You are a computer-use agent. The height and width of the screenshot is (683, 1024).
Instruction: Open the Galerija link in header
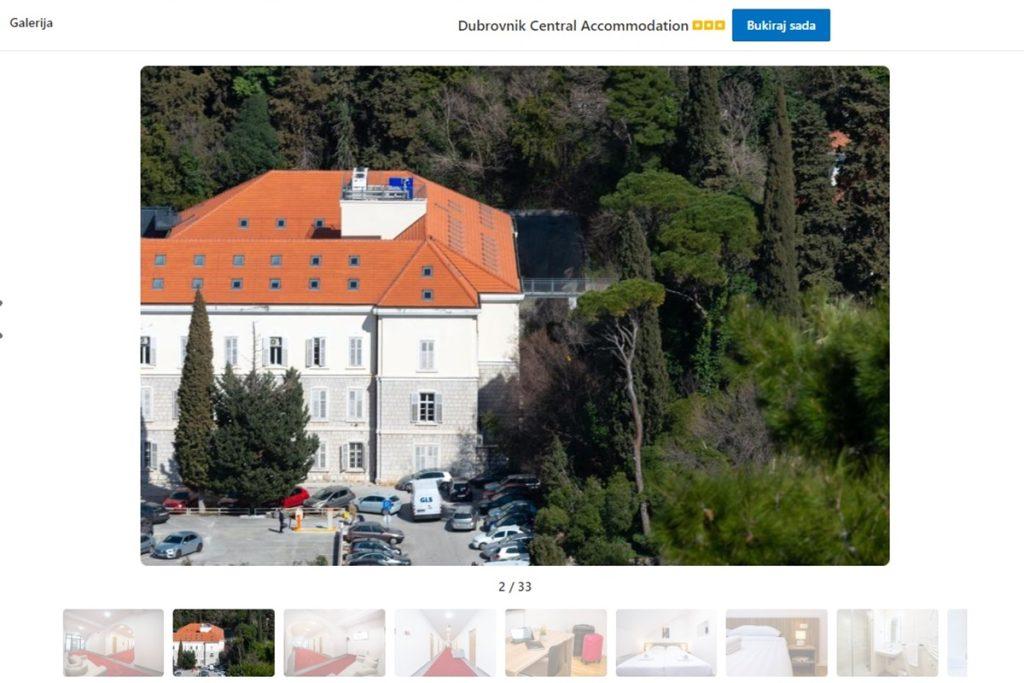[31, 23]
